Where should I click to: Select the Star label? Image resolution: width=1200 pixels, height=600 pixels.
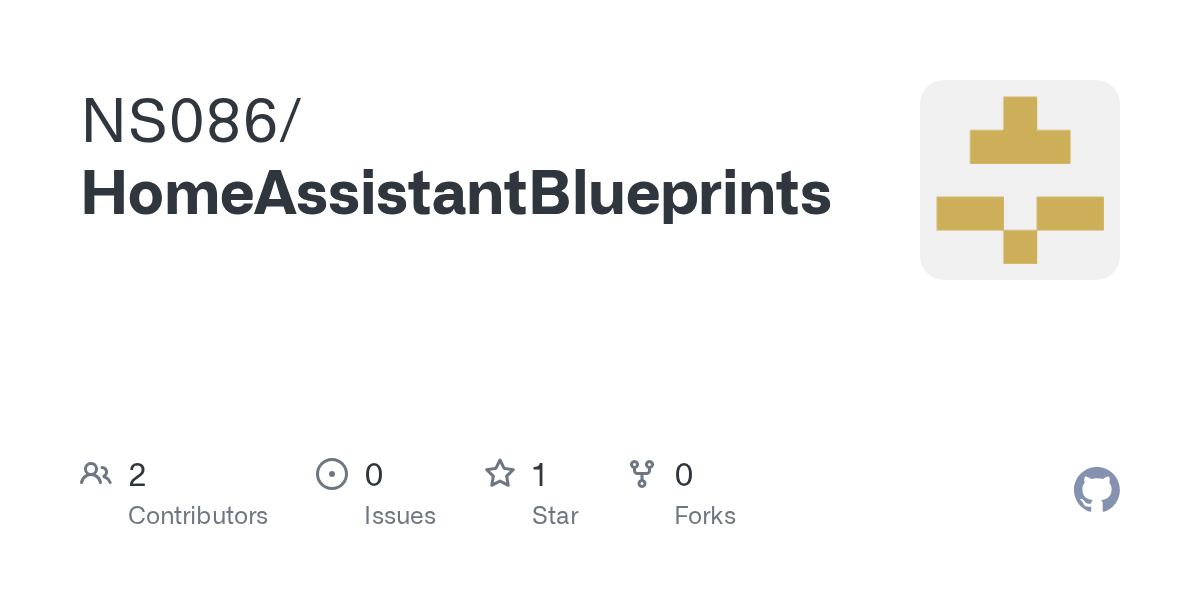coord(555,516)
